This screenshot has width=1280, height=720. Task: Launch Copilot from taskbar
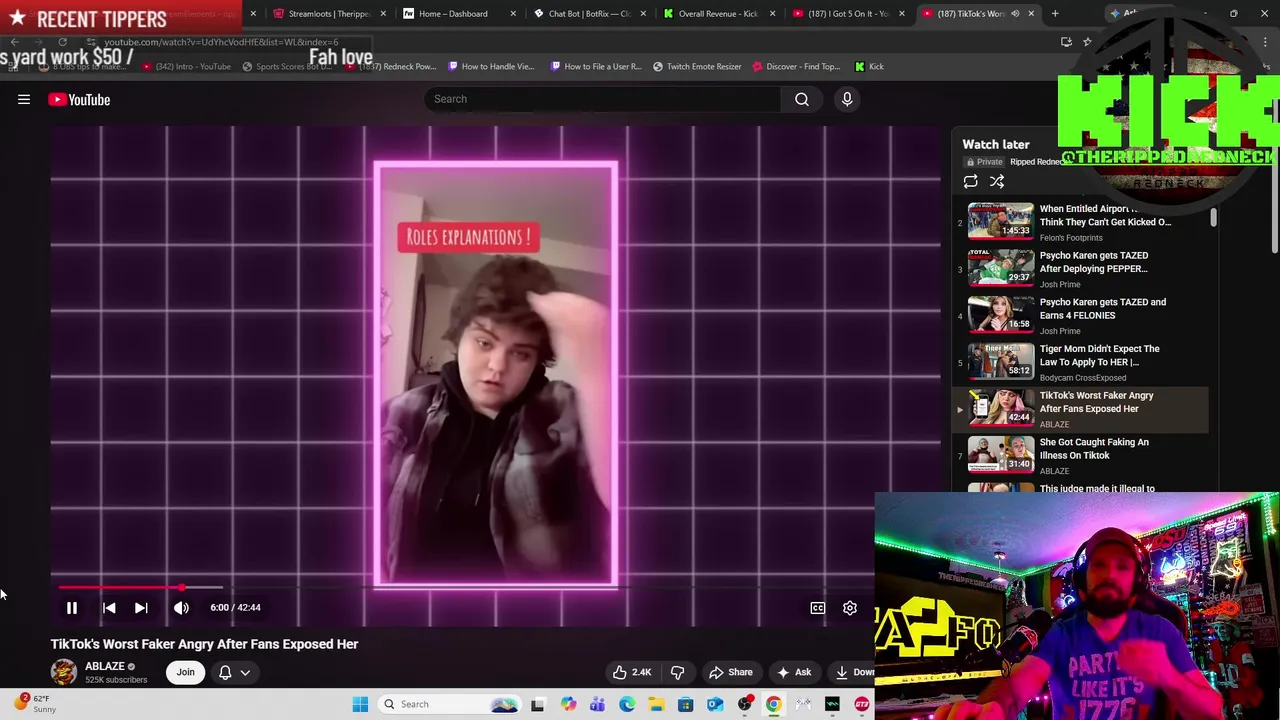point(568,704)
